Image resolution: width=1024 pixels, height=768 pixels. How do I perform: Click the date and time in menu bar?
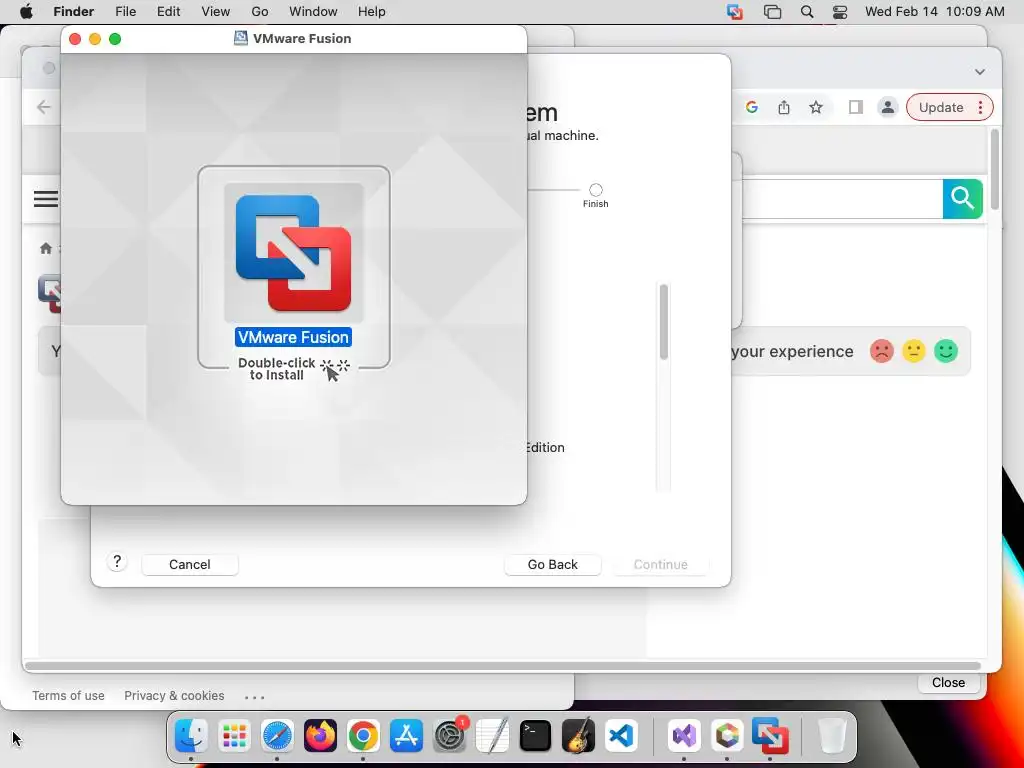(935, 12)
